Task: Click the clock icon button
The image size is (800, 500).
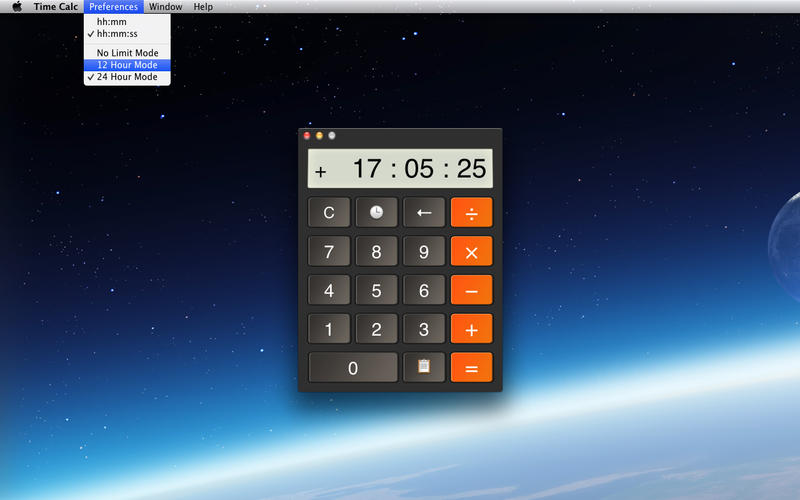Action: (x=376, y=212)
